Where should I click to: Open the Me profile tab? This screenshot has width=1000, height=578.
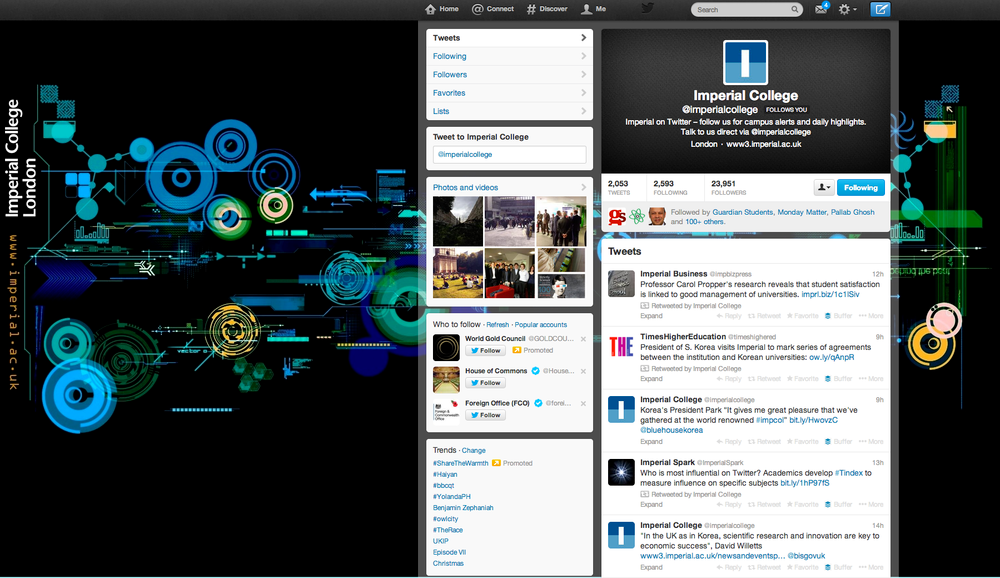593,9
